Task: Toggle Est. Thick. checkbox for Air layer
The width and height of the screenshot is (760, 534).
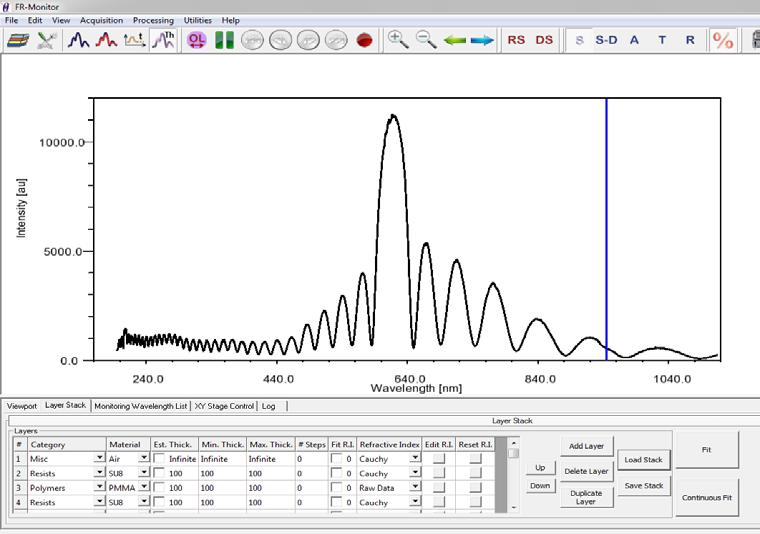Action: click(158, 458)
